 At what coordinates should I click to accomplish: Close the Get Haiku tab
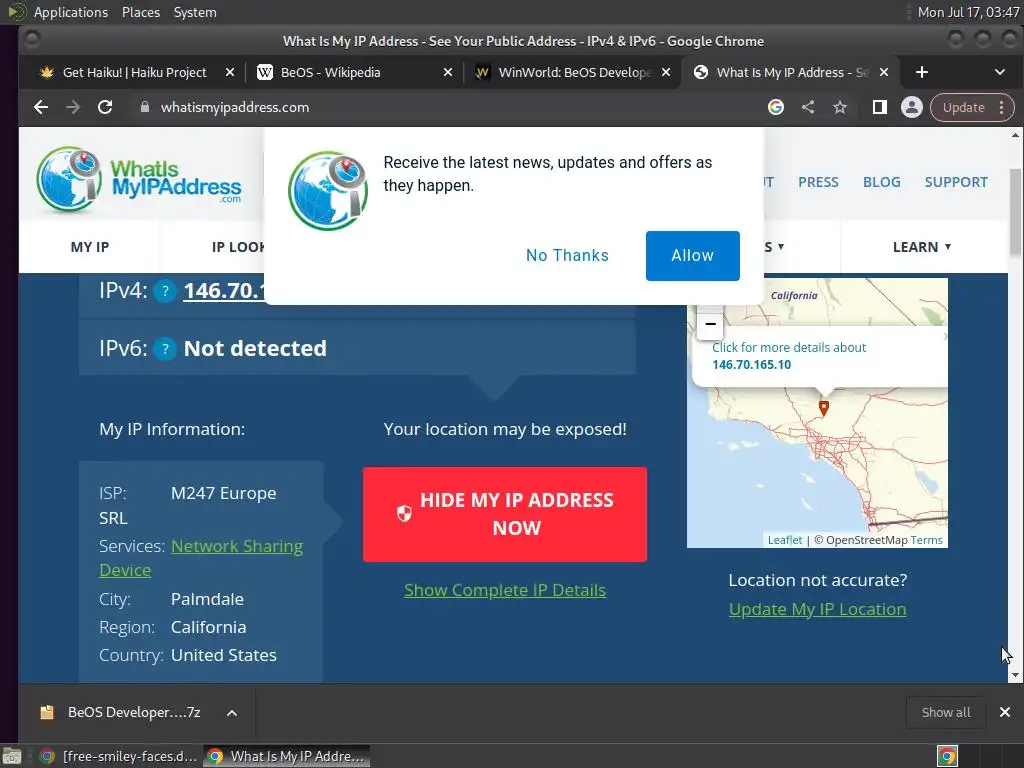click(x=230, y=72)
